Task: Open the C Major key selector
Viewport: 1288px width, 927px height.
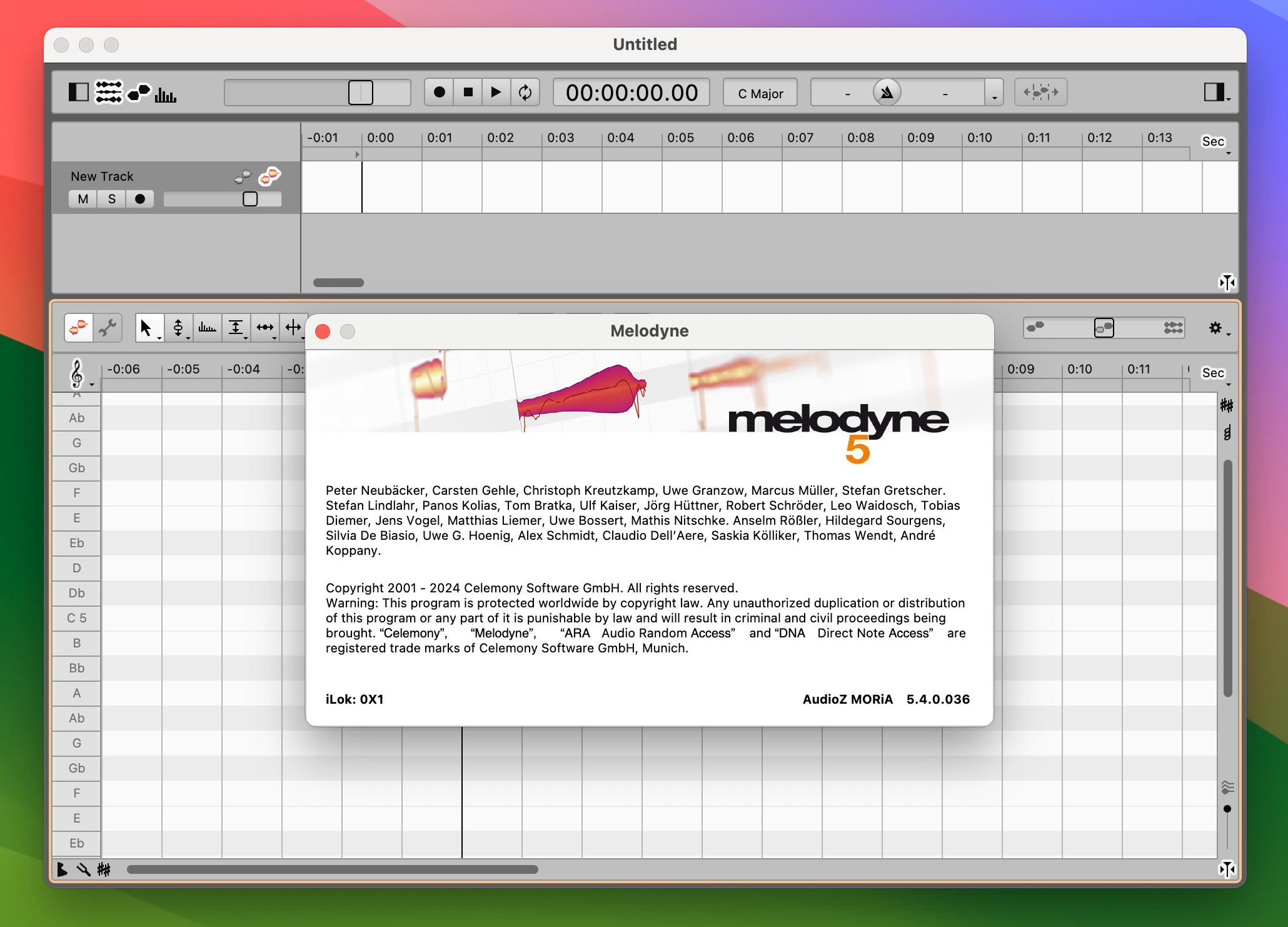Action: 760,93
